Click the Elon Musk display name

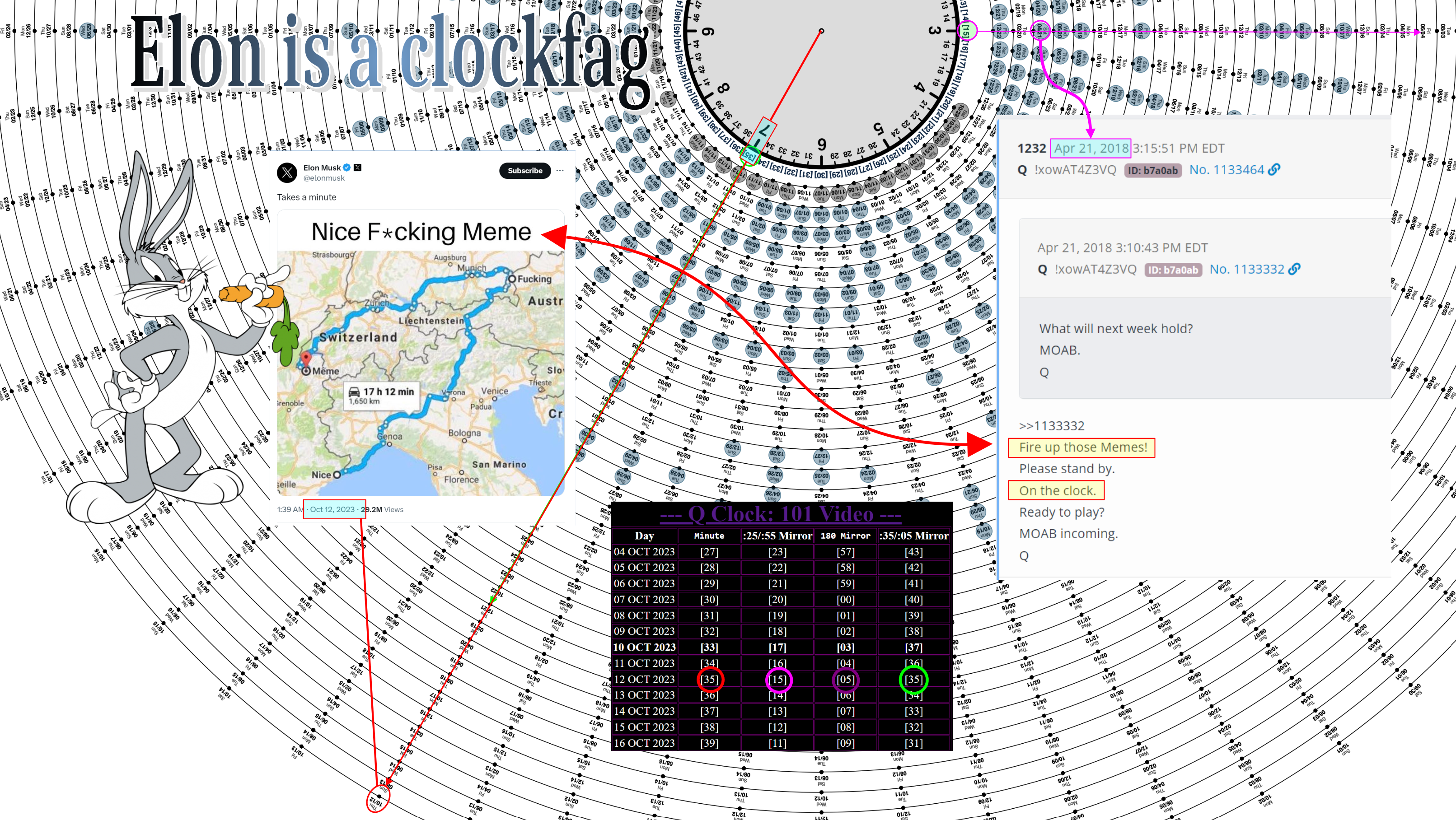[322, 167]
